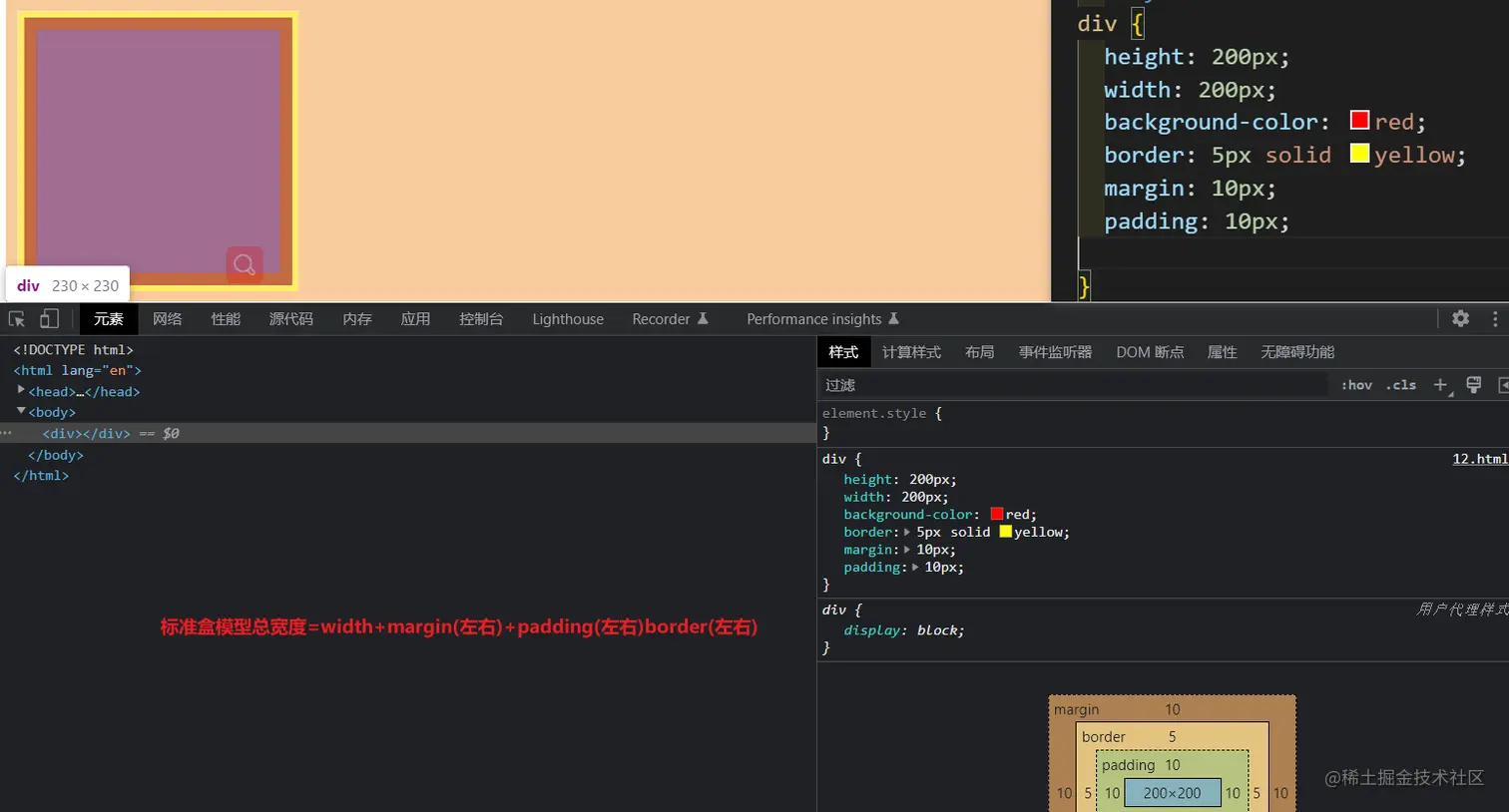
Task: Open the 12.html source link
Action: (1480, 459)
